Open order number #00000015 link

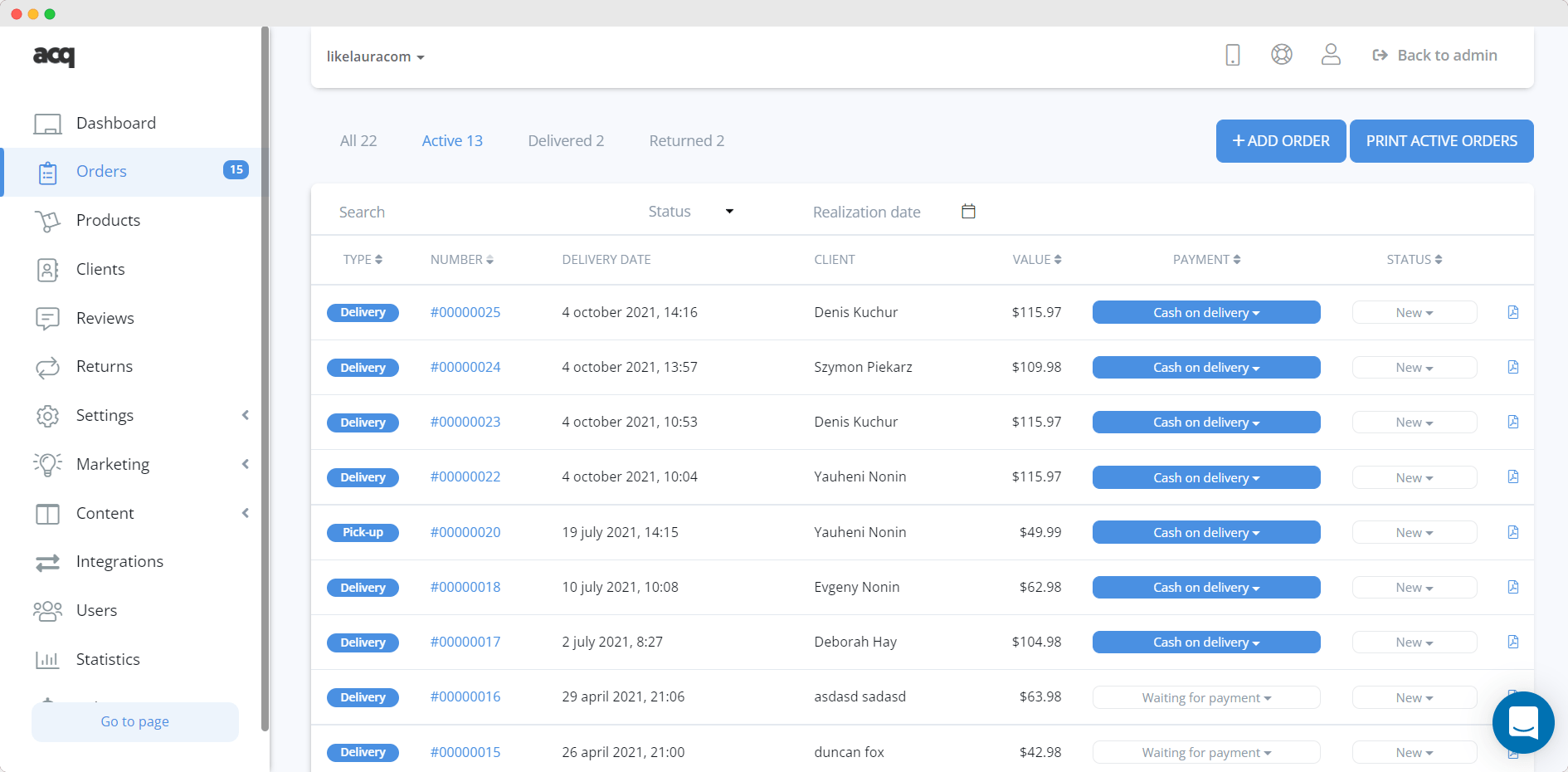click(465, 752)
